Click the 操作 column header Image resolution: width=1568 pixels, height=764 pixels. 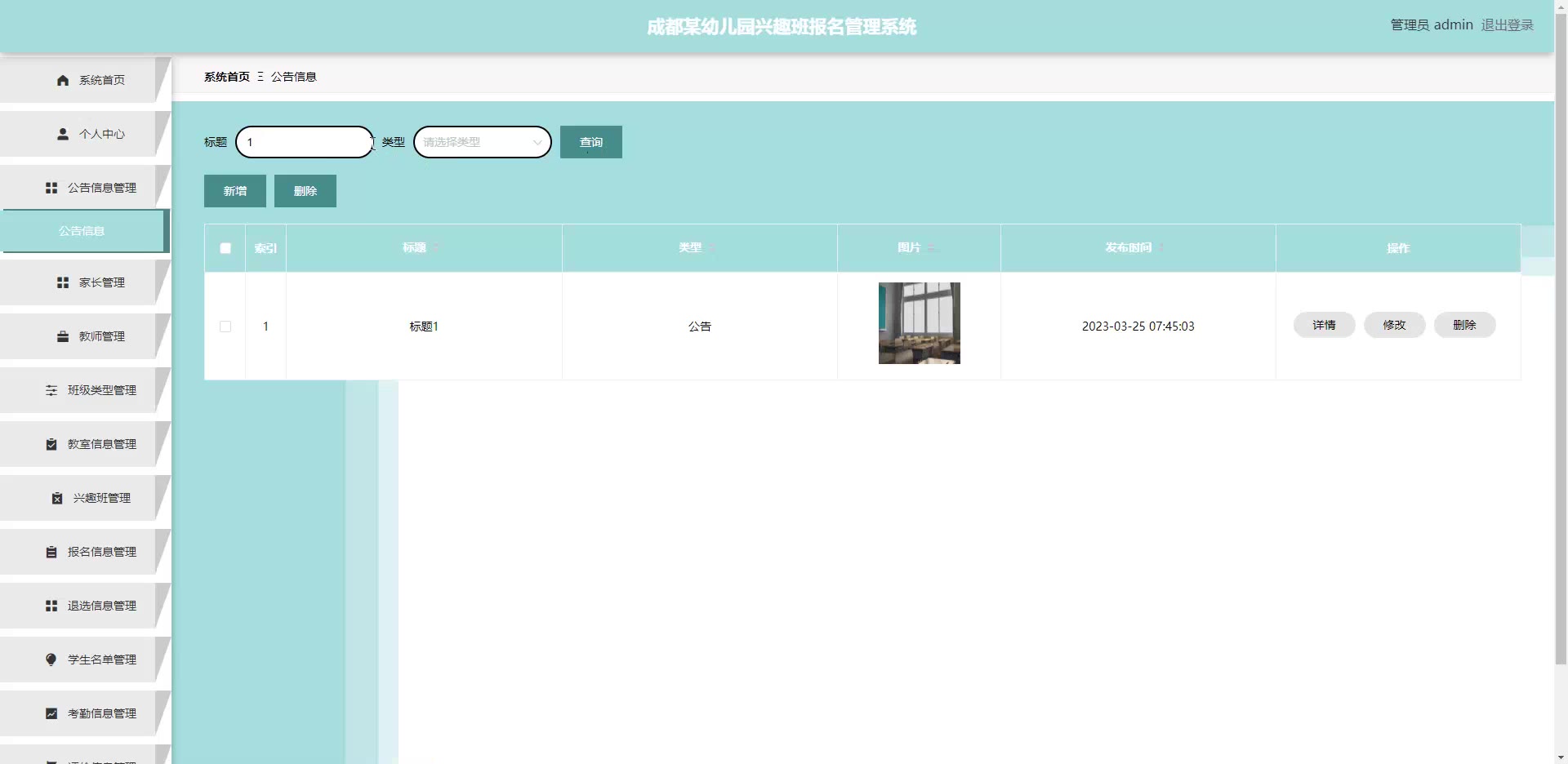click(1398, 248)
